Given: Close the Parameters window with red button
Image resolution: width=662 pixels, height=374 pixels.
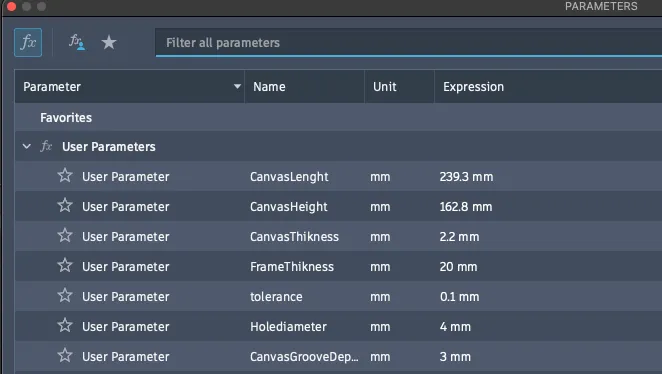Looking at the screenshot, I should 11,6.
